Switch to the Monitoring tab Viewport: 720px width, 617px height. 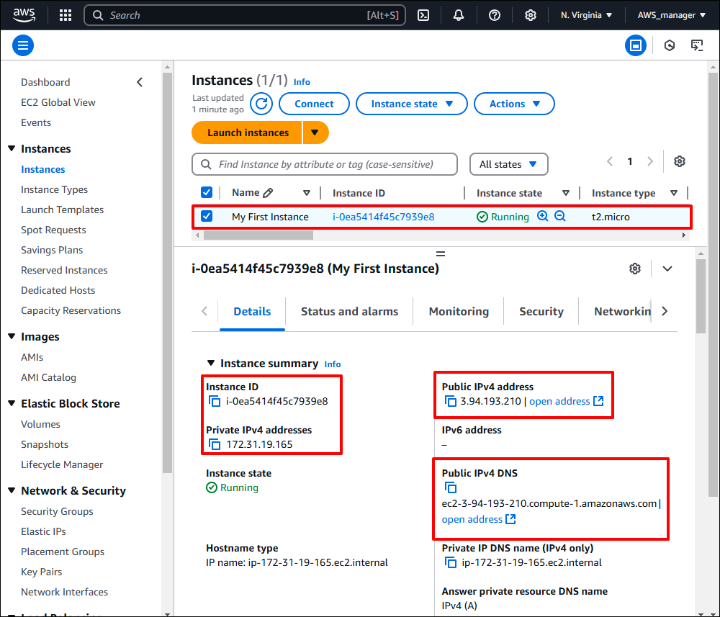pos(459,312)
